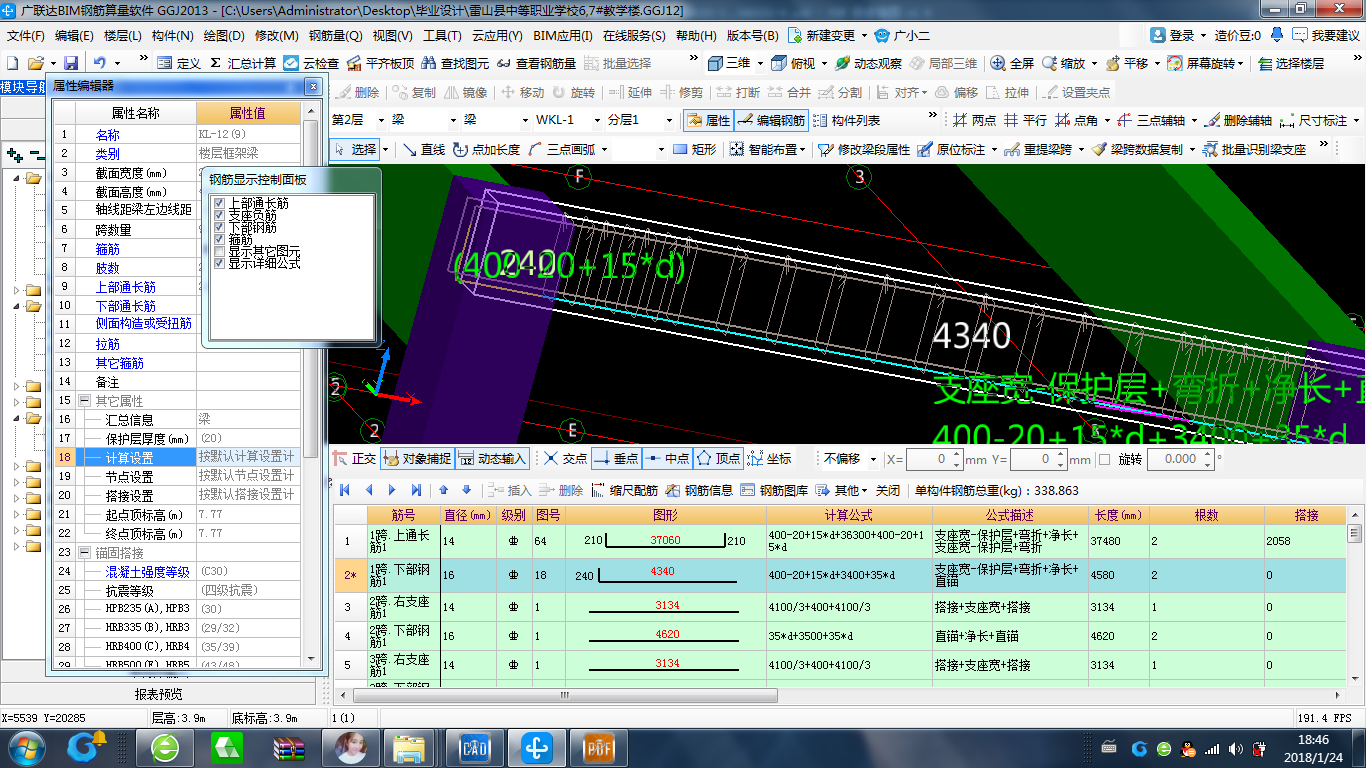This screenshot has width=1366, height=768.
Task: Click 登录 login button
Action: (1173, 35)
